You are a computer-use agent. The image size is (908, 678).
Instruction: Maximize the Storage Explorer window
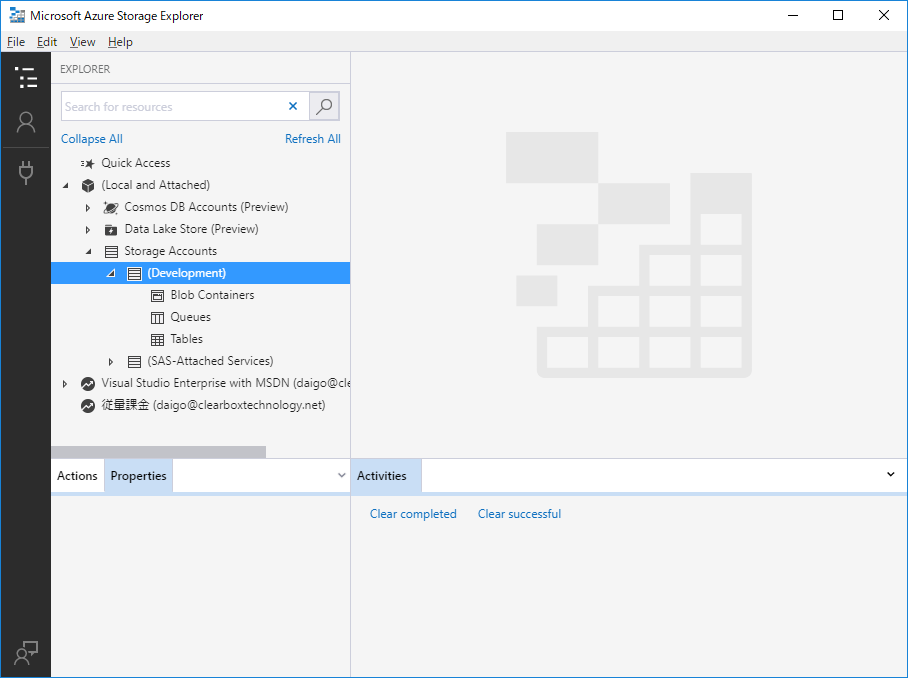(838, 16)
